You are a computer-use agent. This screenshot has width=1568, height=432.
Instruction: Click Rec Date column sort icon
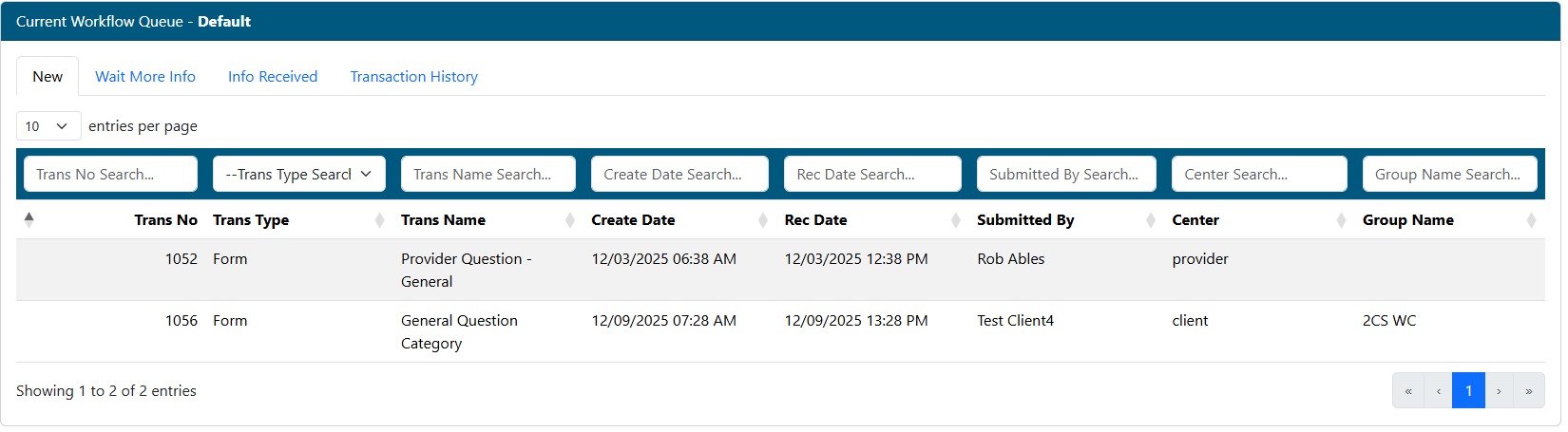pos(956,220)
